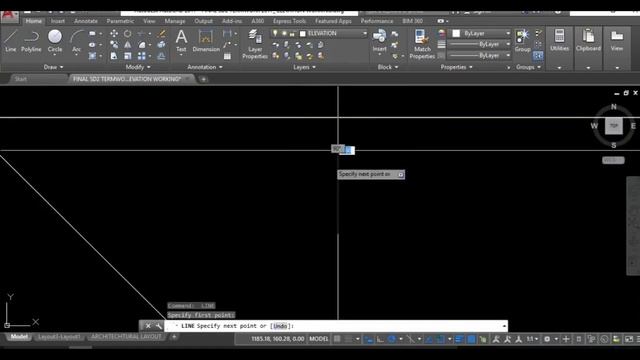
Task: Open the annotation scale 1:1 dropdown
Action: point(532,339)
